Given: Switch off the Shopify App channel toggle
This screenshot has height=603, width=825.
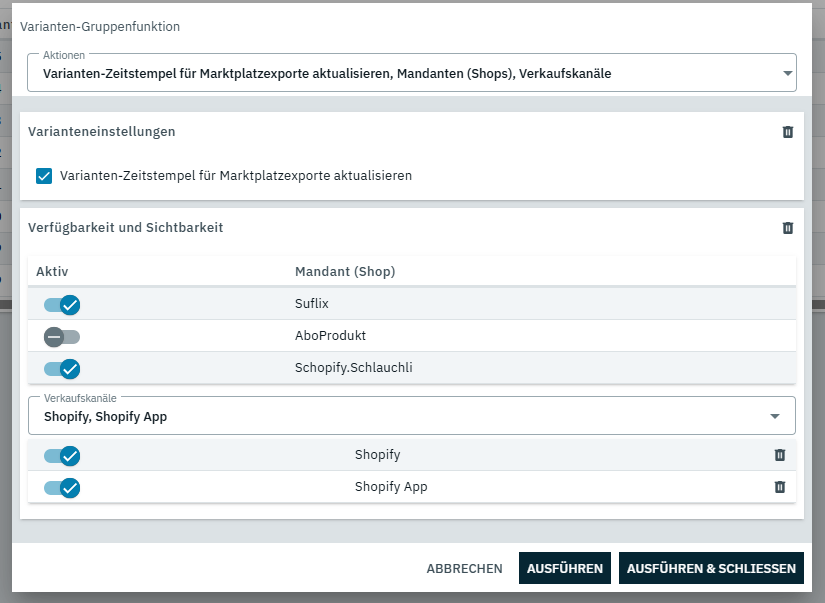Looking at the screenshot, I should tap(62, 488).
